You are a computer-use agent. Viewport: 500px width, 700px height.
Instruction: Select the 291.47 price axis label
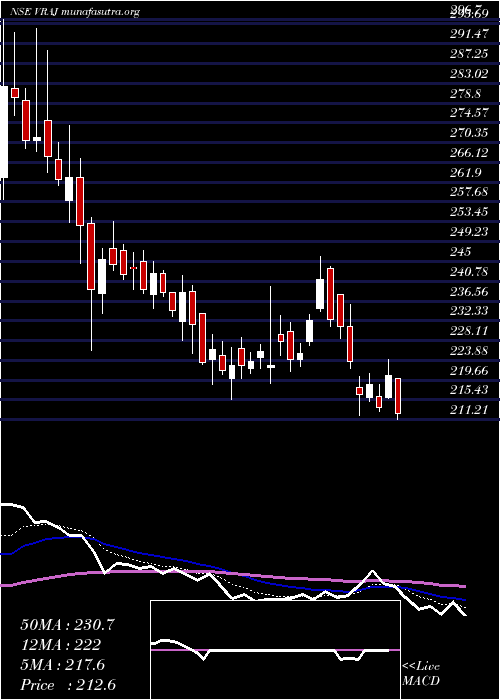pos(469,34)
